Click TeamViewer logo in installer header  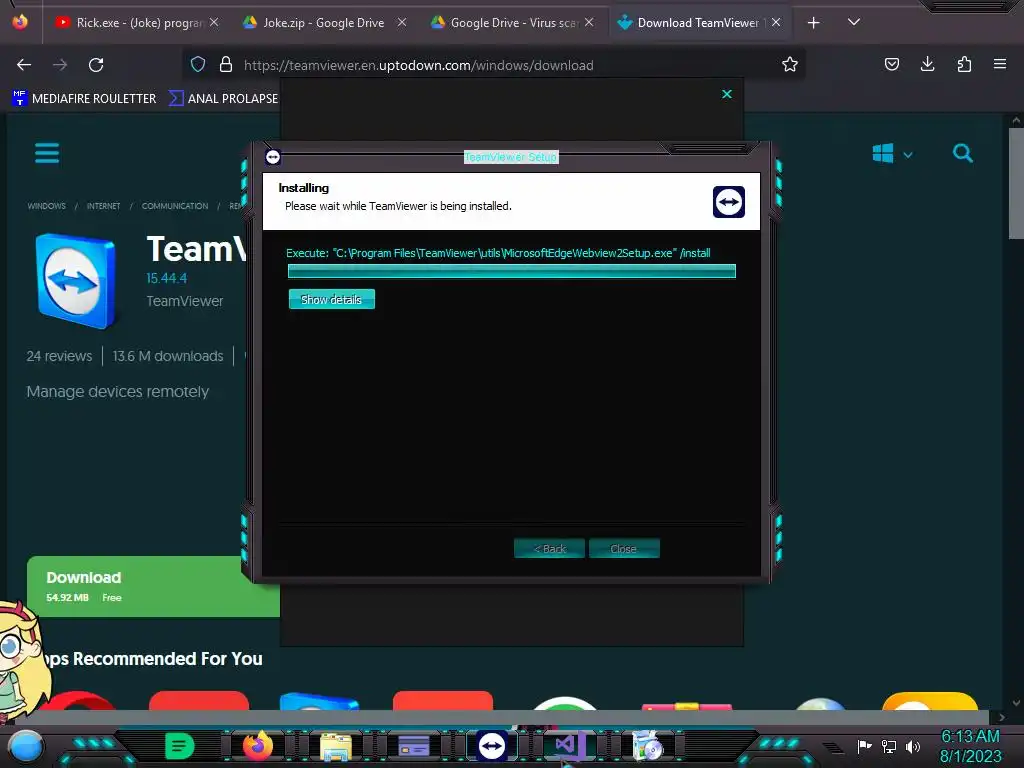(729, 202)
